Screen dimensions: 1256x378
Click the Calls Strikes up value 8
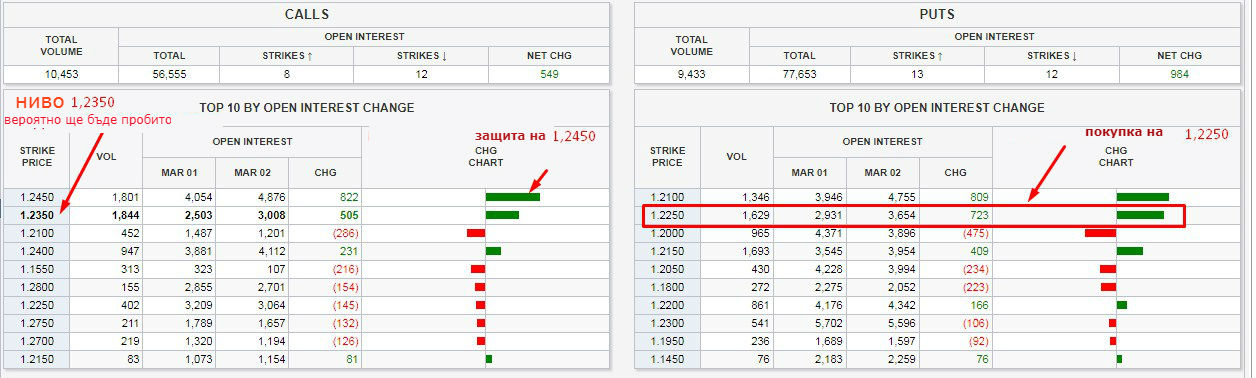tap(286, 74)
